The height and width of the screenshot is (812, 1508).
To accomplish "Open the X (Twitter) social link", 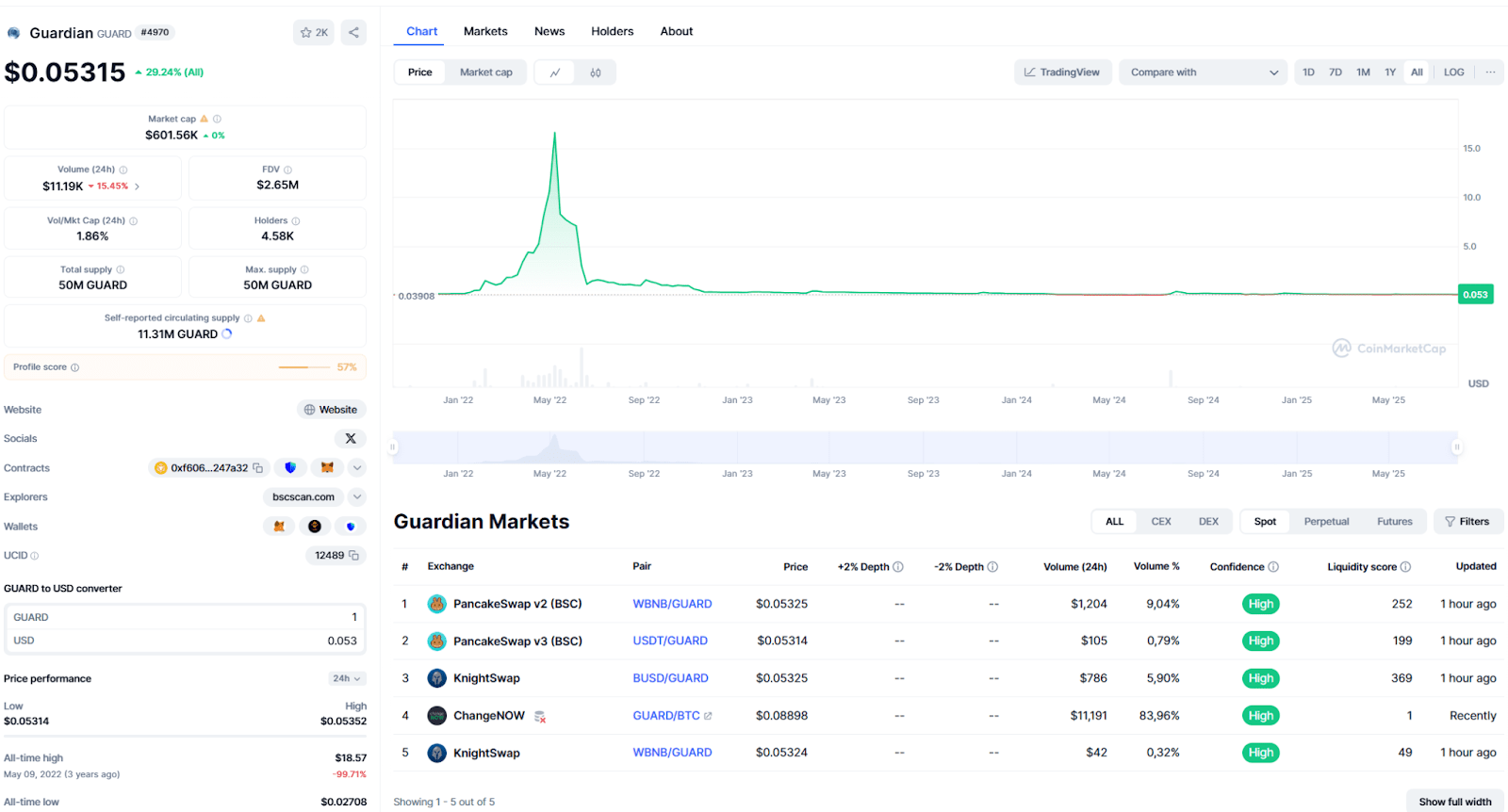I will 351,438.
